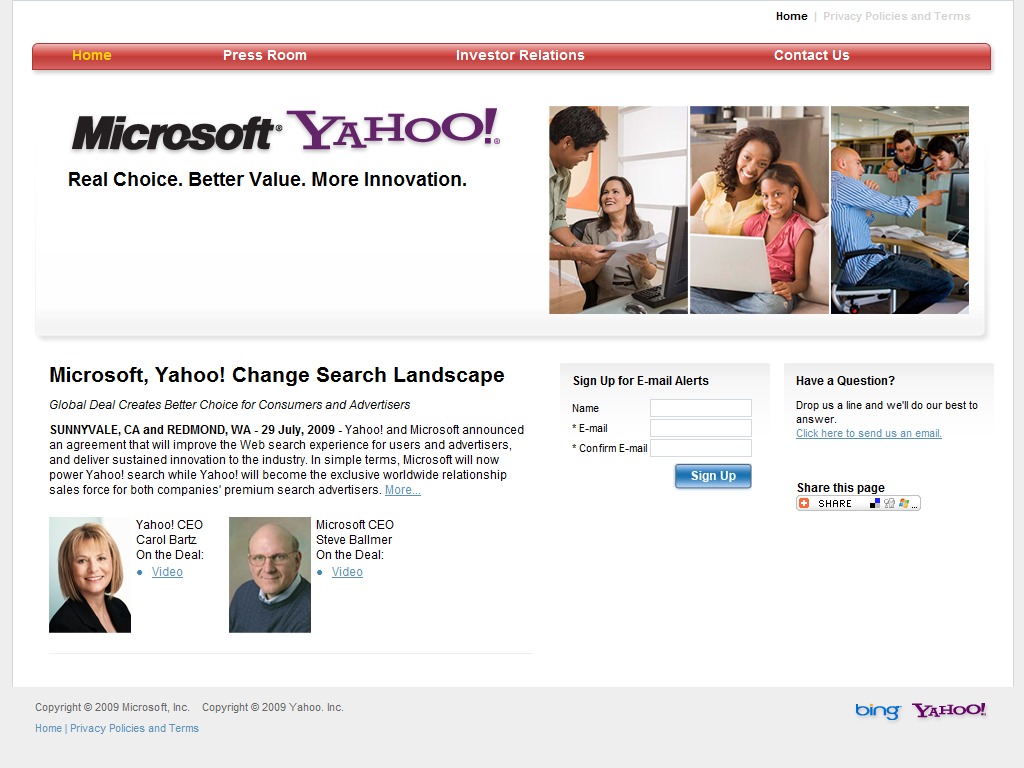Screen dimensions: 1024x768
Task: Click headline Microsoft, Yahoo! Change Search Landscape
Action: (x=277, y=375)
